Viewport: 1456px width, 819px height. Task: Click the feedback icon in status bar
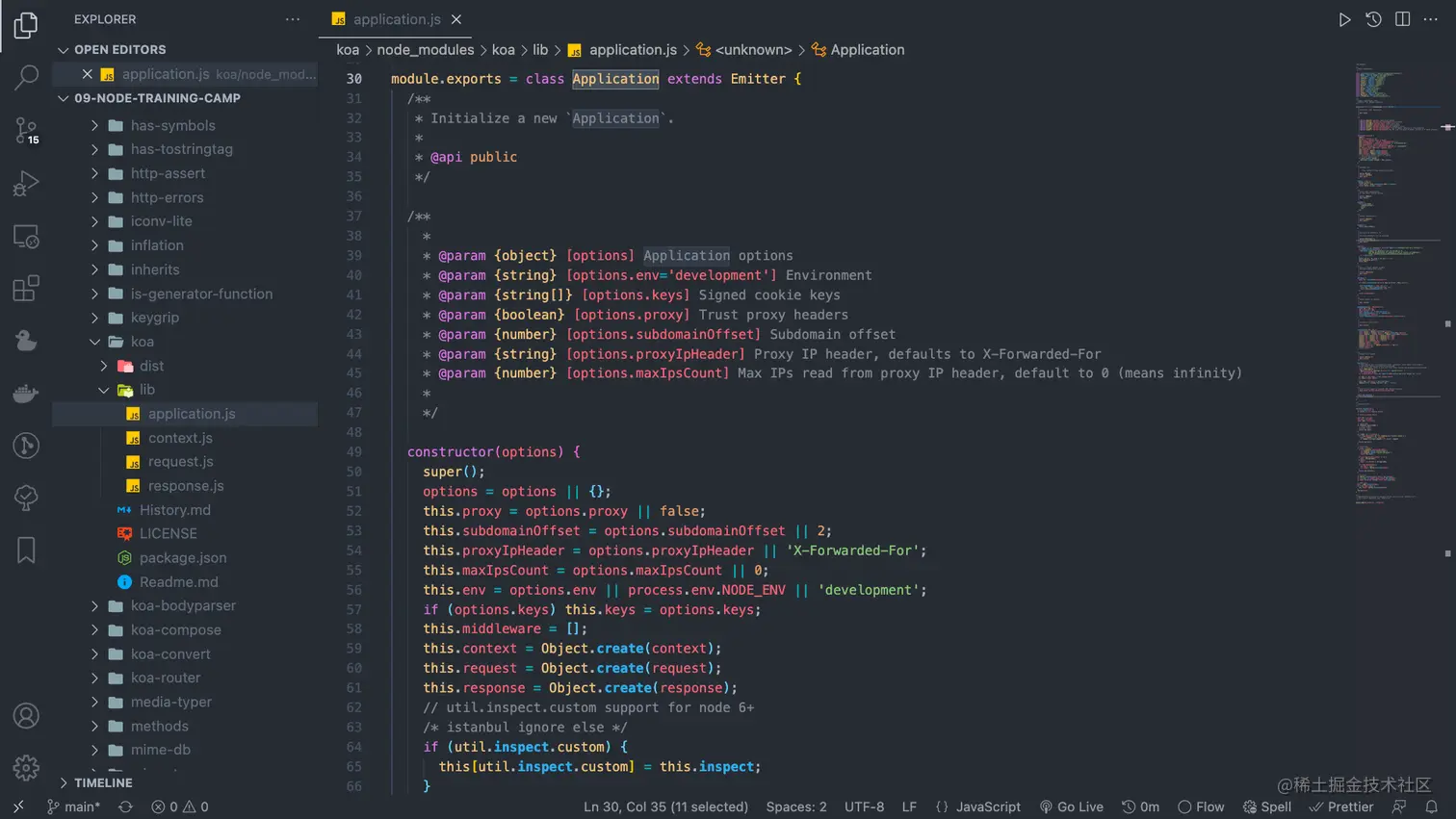point(1399,807)
